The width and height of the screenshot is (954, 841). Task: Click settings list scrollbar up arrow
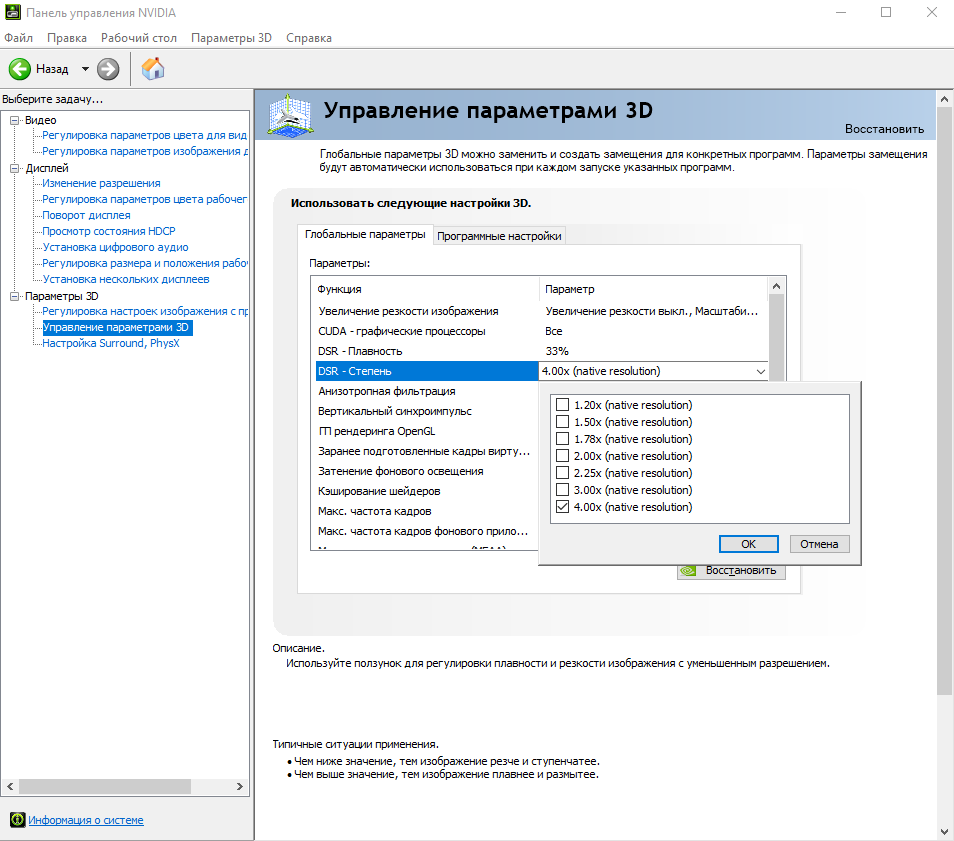click(776, 286)
